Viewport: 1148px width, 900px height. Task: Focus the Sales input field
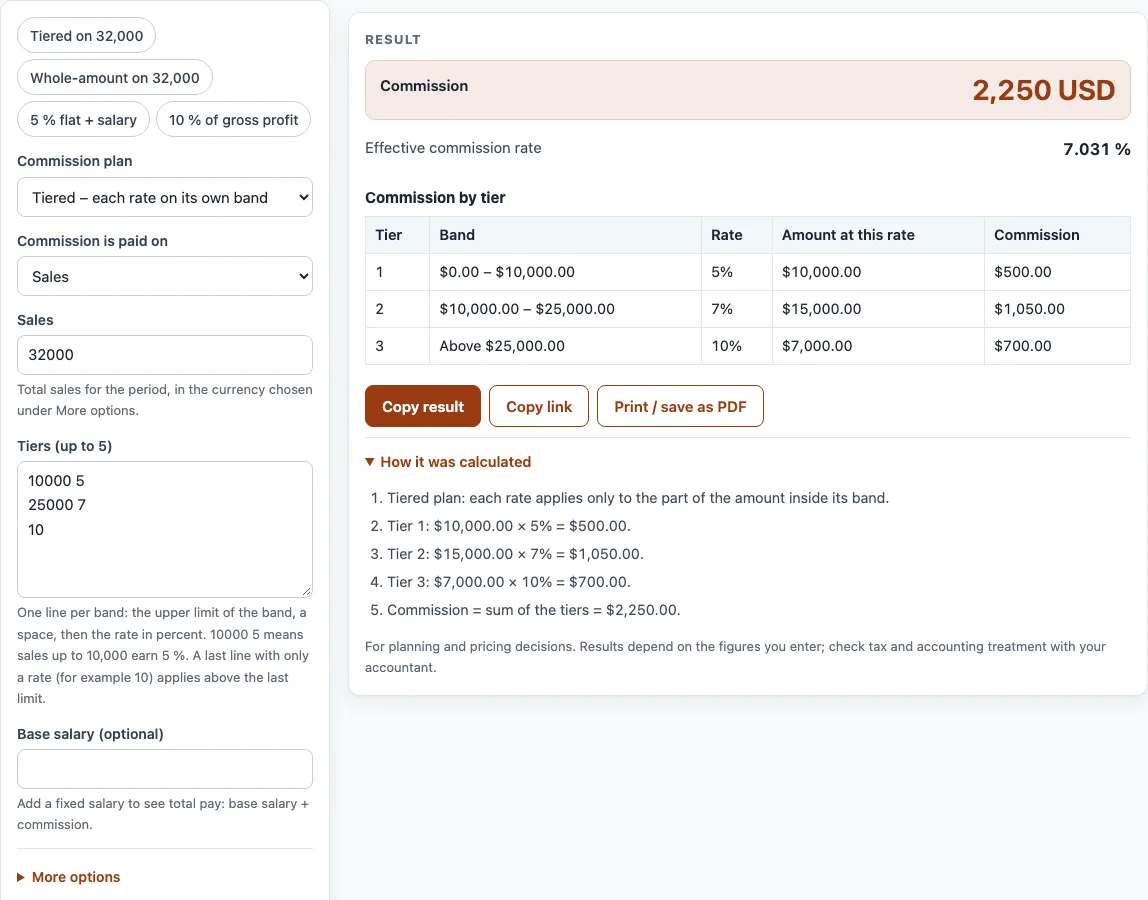tap(165, 355)
